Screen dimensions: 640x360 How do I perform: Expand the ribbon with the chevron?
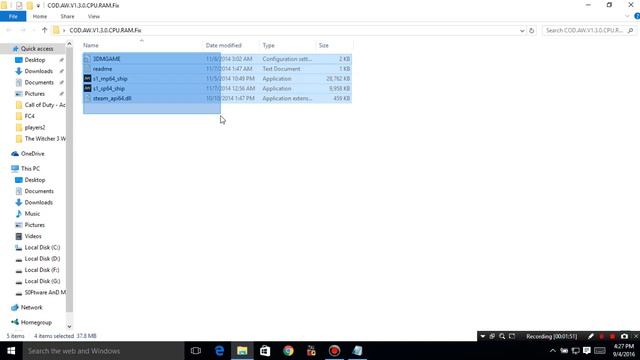pyautogui.click(x=627, y=16)
